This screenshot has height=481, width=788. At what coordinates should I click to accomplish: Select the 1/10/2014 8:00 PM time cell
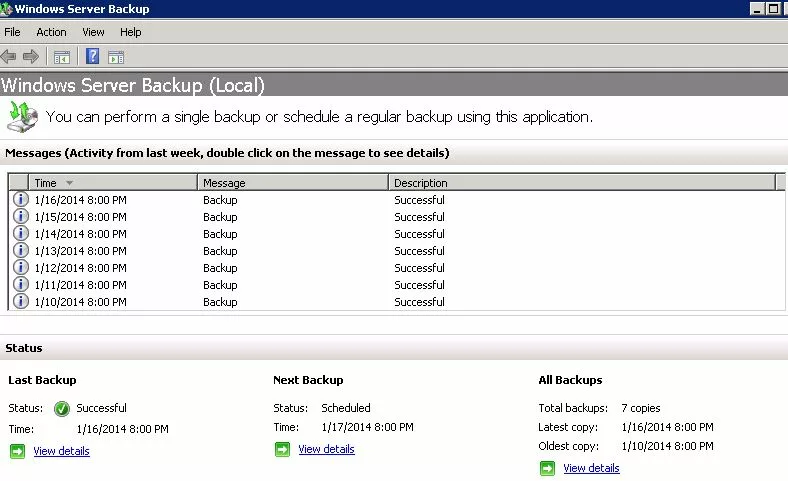pyautogui.click(x=80, y=302)
